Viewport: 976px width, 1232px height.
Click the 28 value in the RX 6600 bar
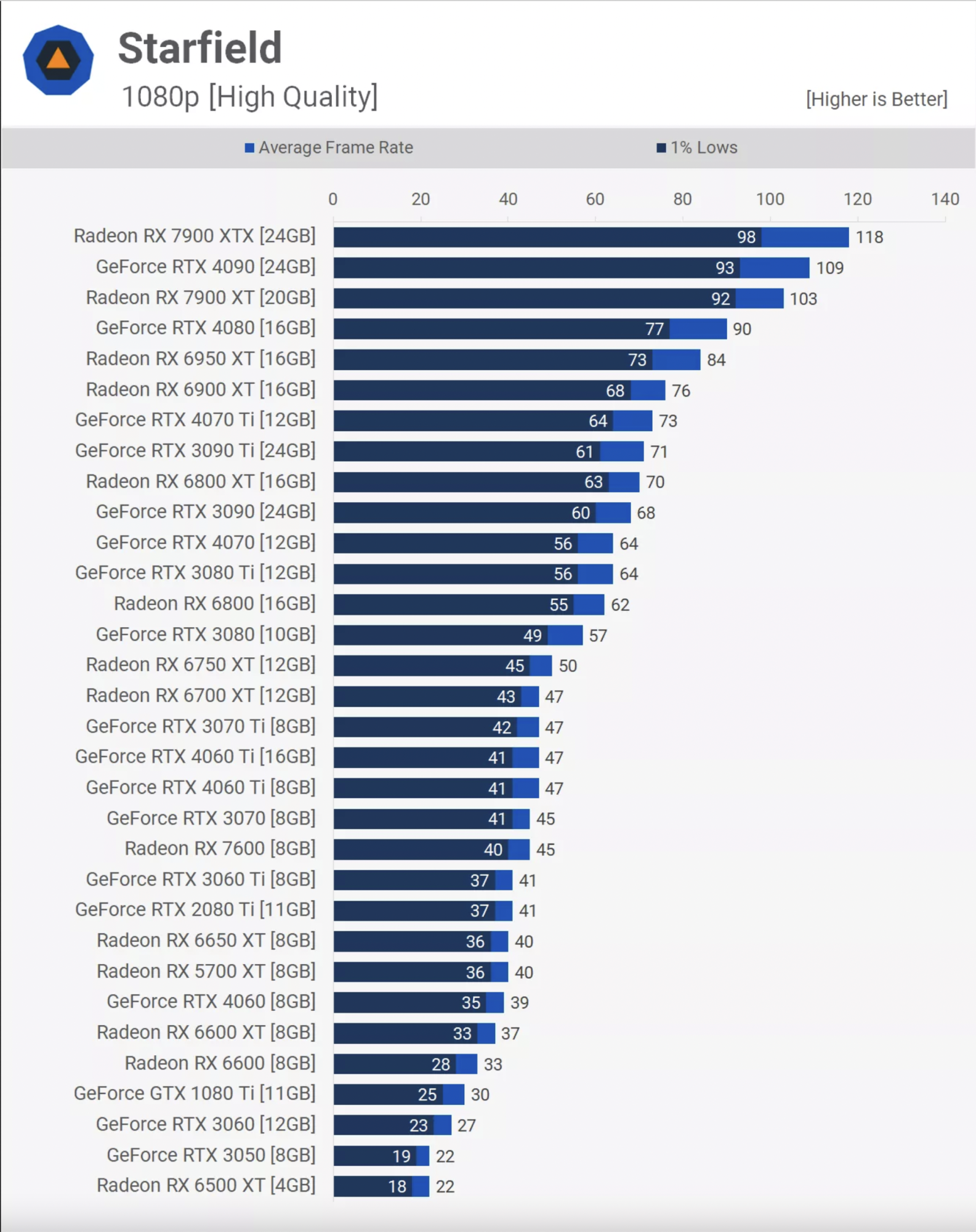point(441,1064)
